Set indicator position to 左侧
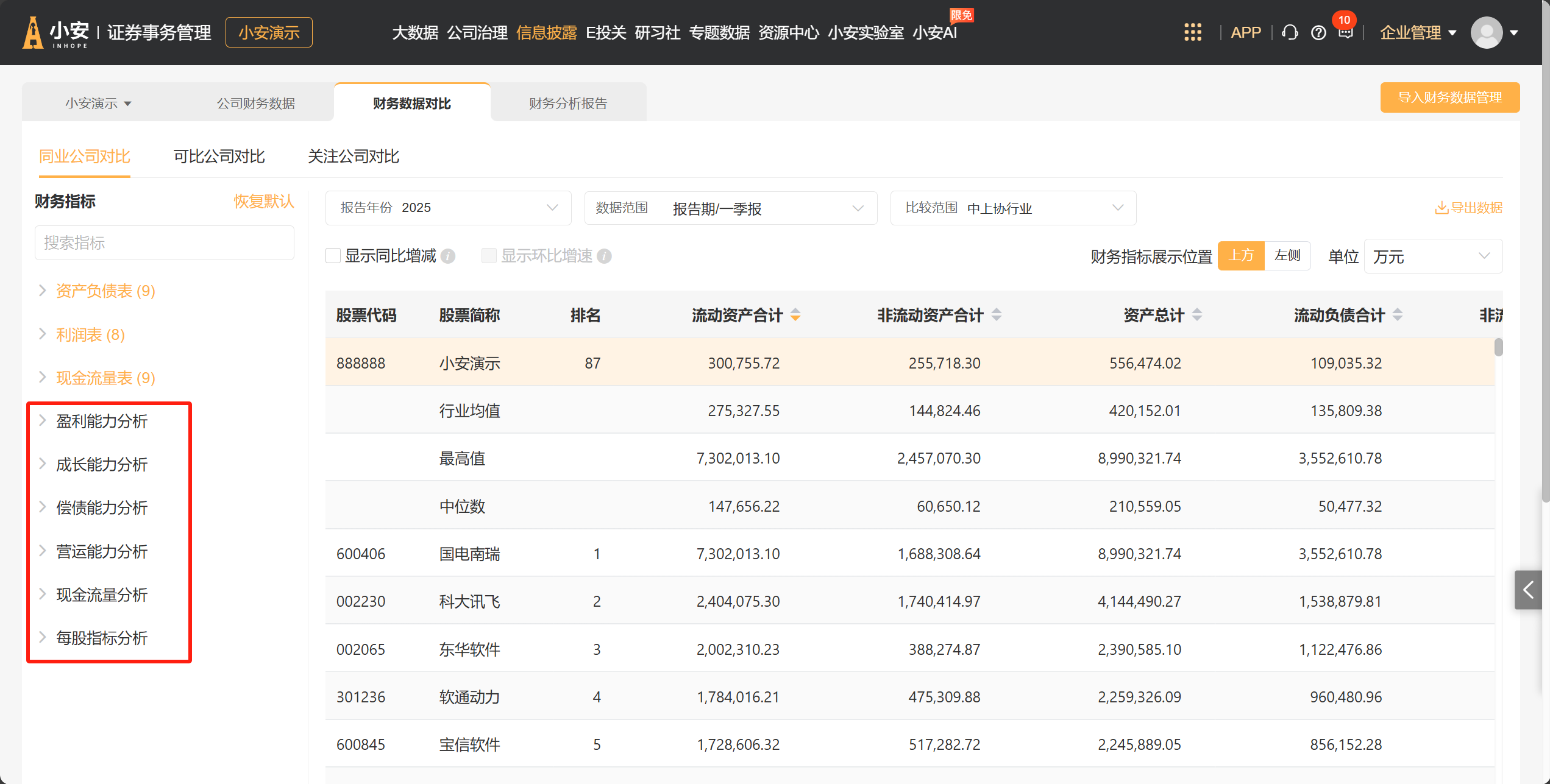This screenshot has height=784, width=1550. point(1287,256)
